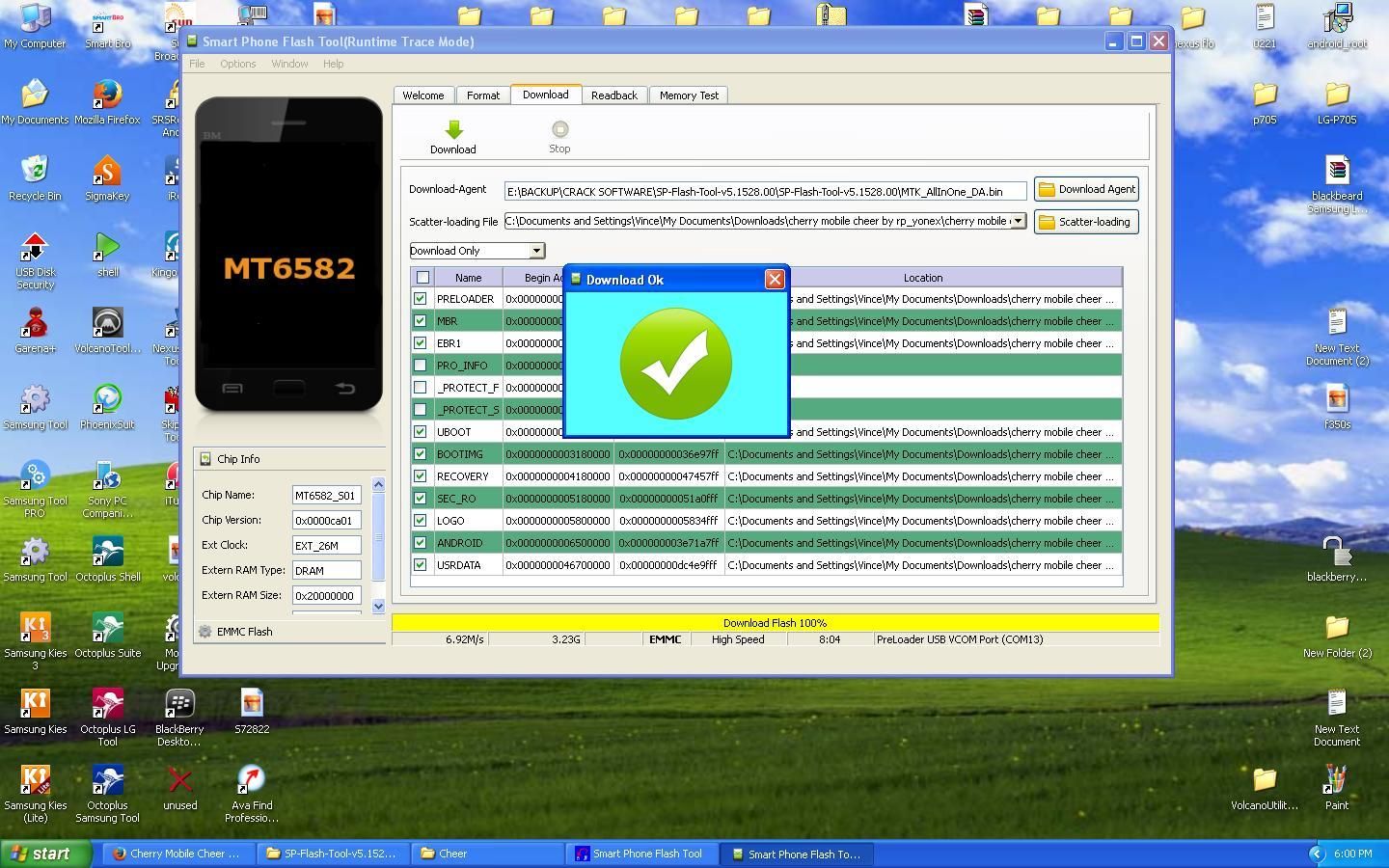Viewport: 1389px width, 868px height.
Task: Click the Location column header
Action: (x=923, y=278)
